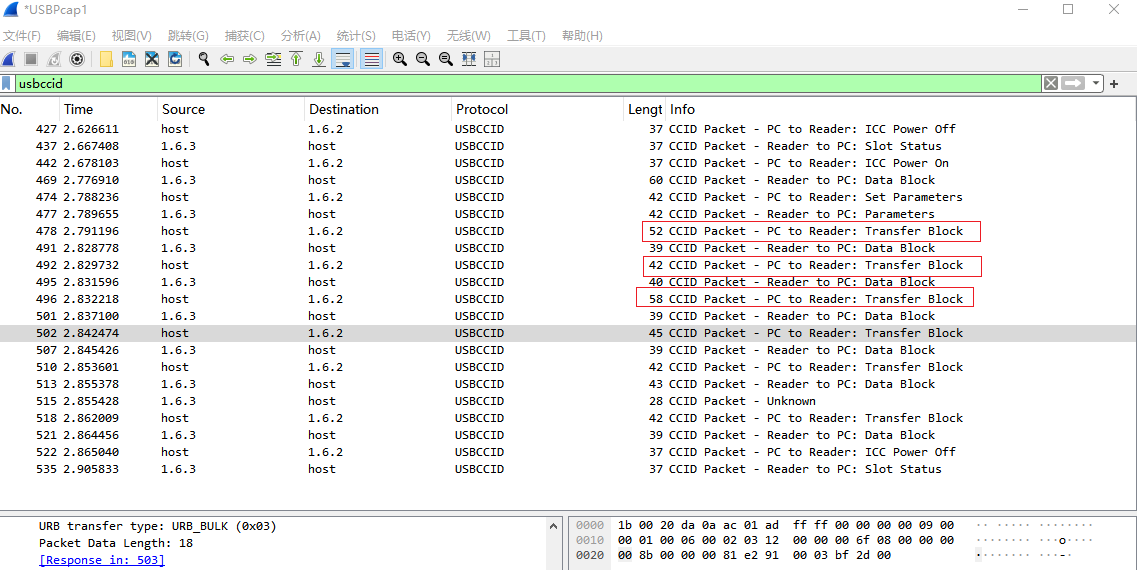The width and height of the screenshot is (1137, 570).
Task: Reload the capture file
Action: pyautogui.click(x=175, y=59)
